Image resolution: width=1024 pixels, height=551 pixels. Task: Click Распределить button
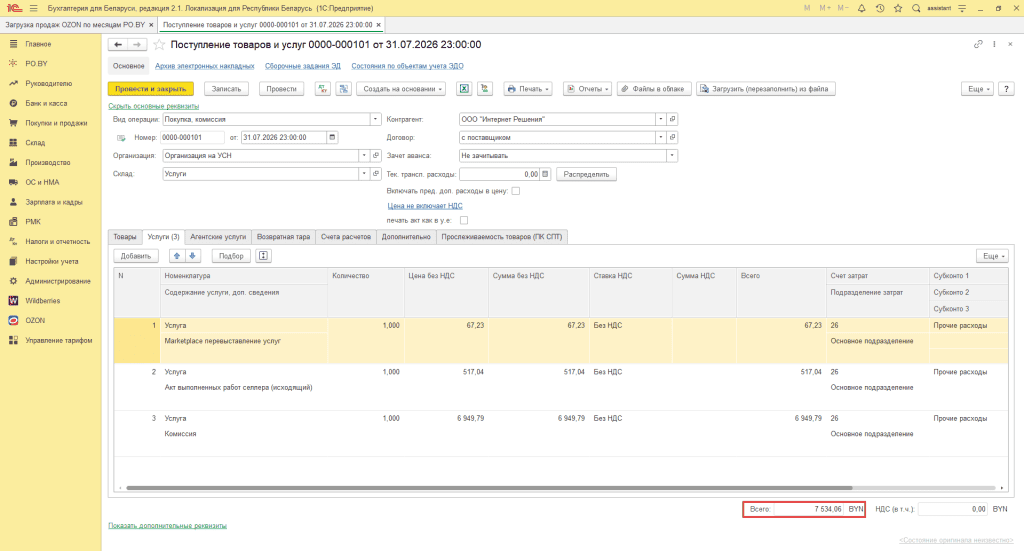(586, 174)
